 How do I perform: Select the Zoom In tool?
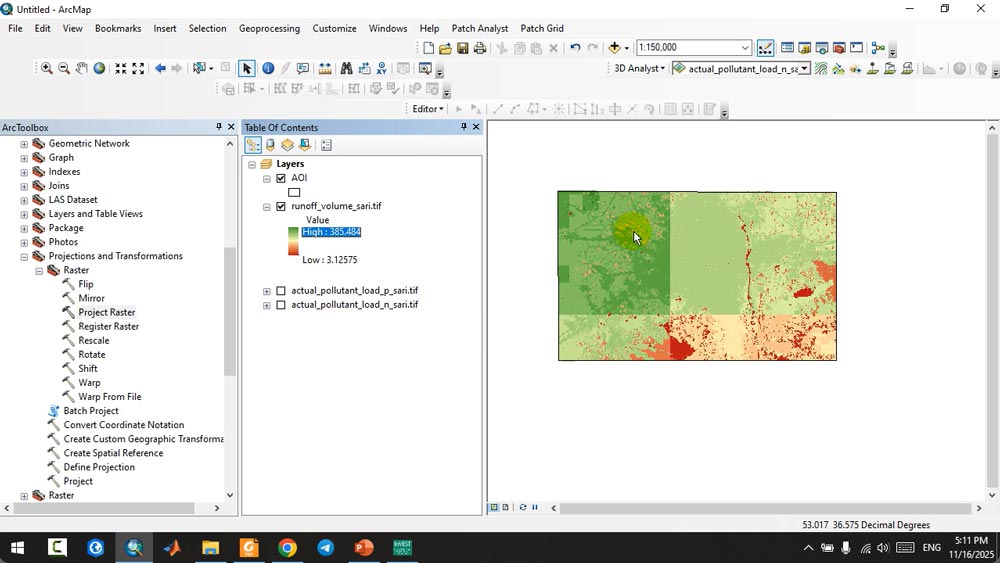coord(46,69)
